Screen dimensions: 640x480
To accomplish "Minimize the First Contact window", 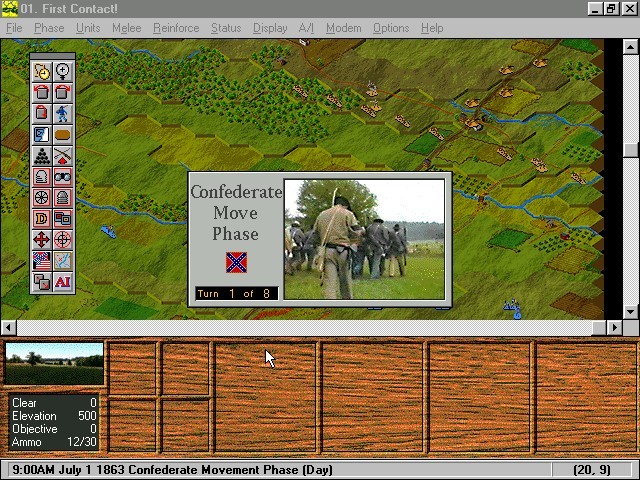I will tap(595, 9).
